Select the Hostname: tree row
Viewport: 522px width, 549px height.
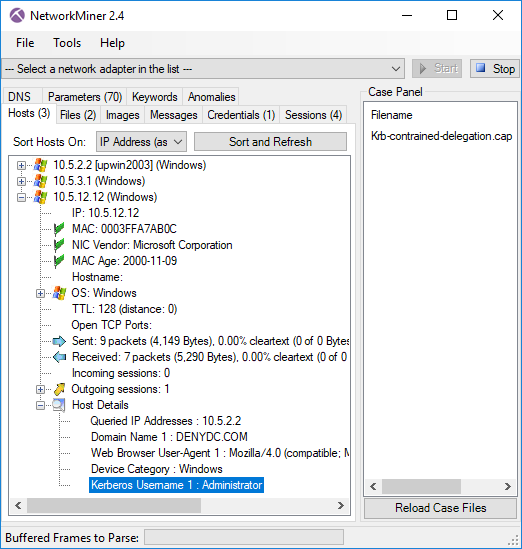97,277
